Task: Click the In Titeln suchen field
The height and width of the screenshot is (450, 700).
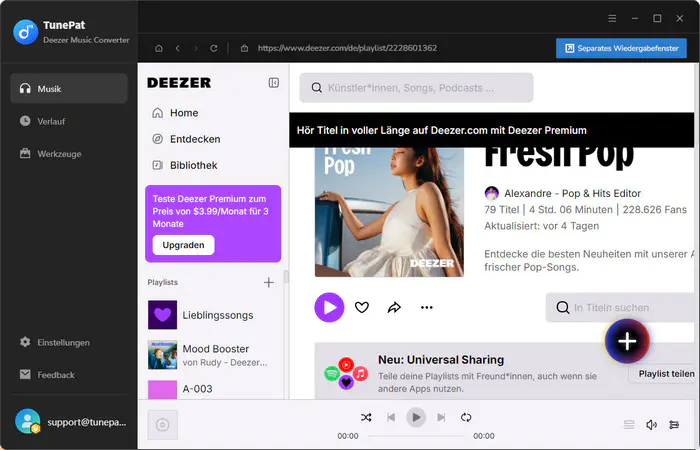Action: point(621,307)
